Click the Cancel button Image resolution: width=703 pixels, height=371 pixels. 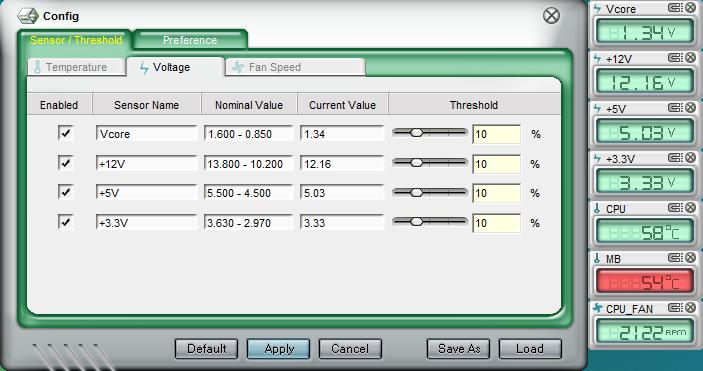coord(350,349)
